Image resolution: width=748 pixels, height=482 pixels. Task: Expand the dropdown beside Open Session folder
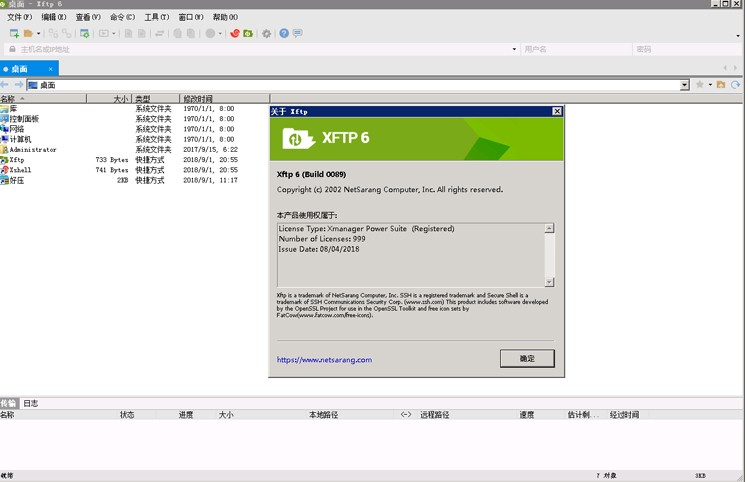click(39, 33)
